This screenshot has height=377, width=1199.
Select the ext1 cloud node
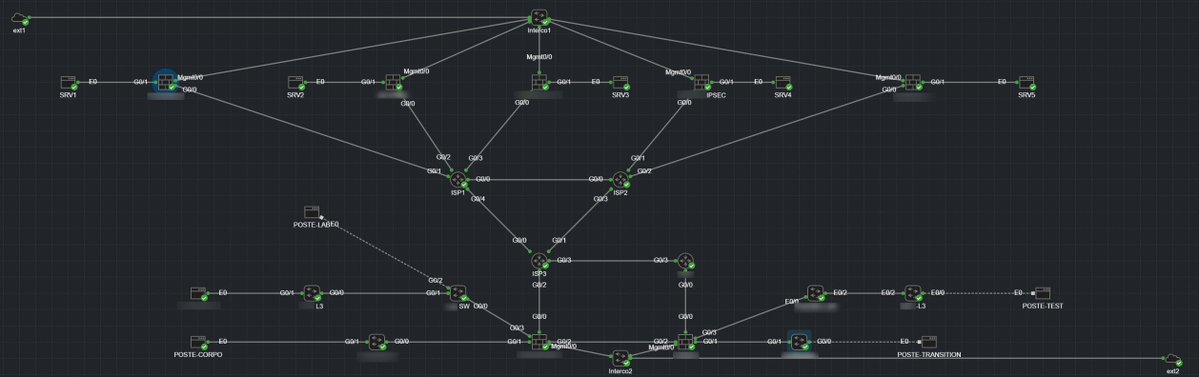pos(20,18)
